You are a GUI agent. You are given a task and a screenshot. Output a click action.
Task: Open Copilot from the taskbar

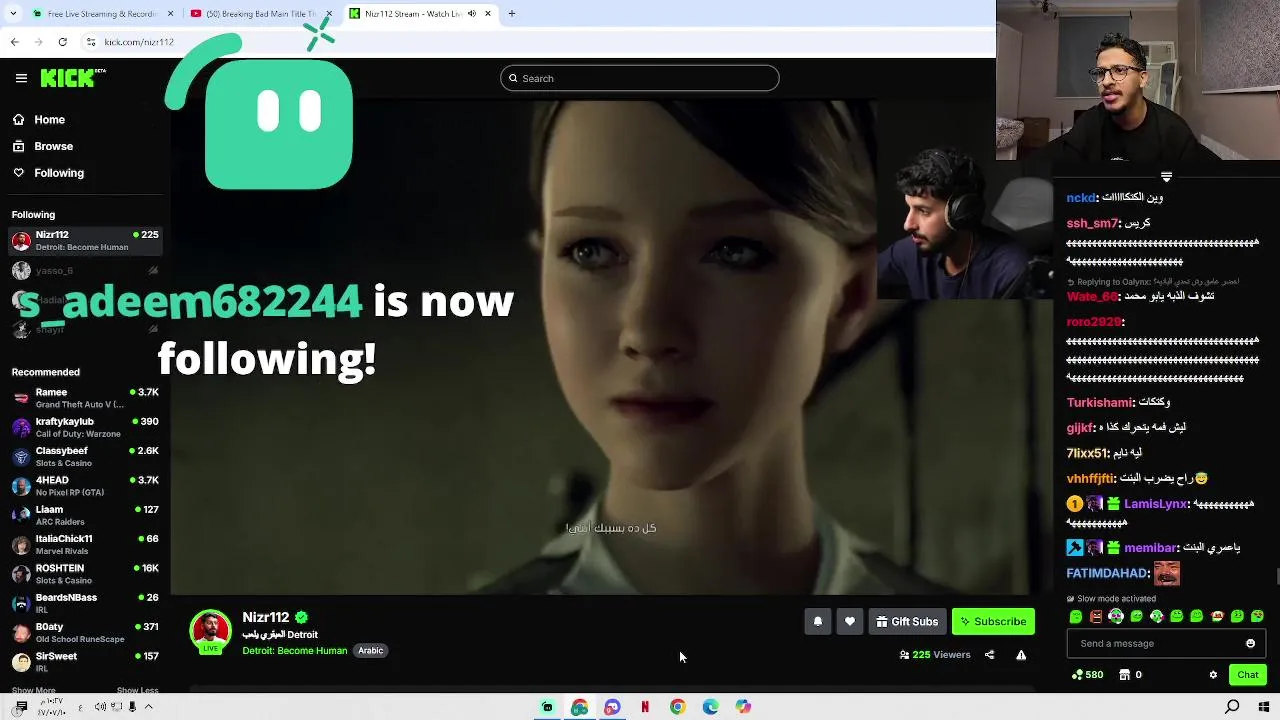[x=743, y=707]
